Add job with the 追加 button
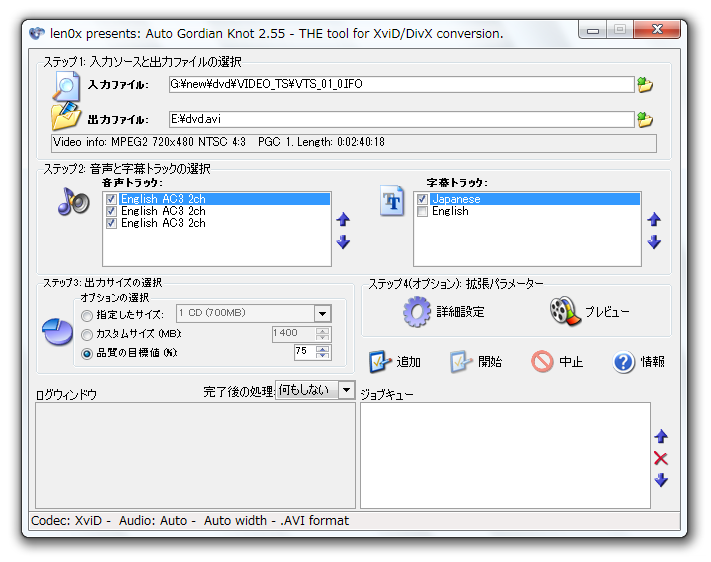The width and height of the screenshot is (711, 562). 395,362
